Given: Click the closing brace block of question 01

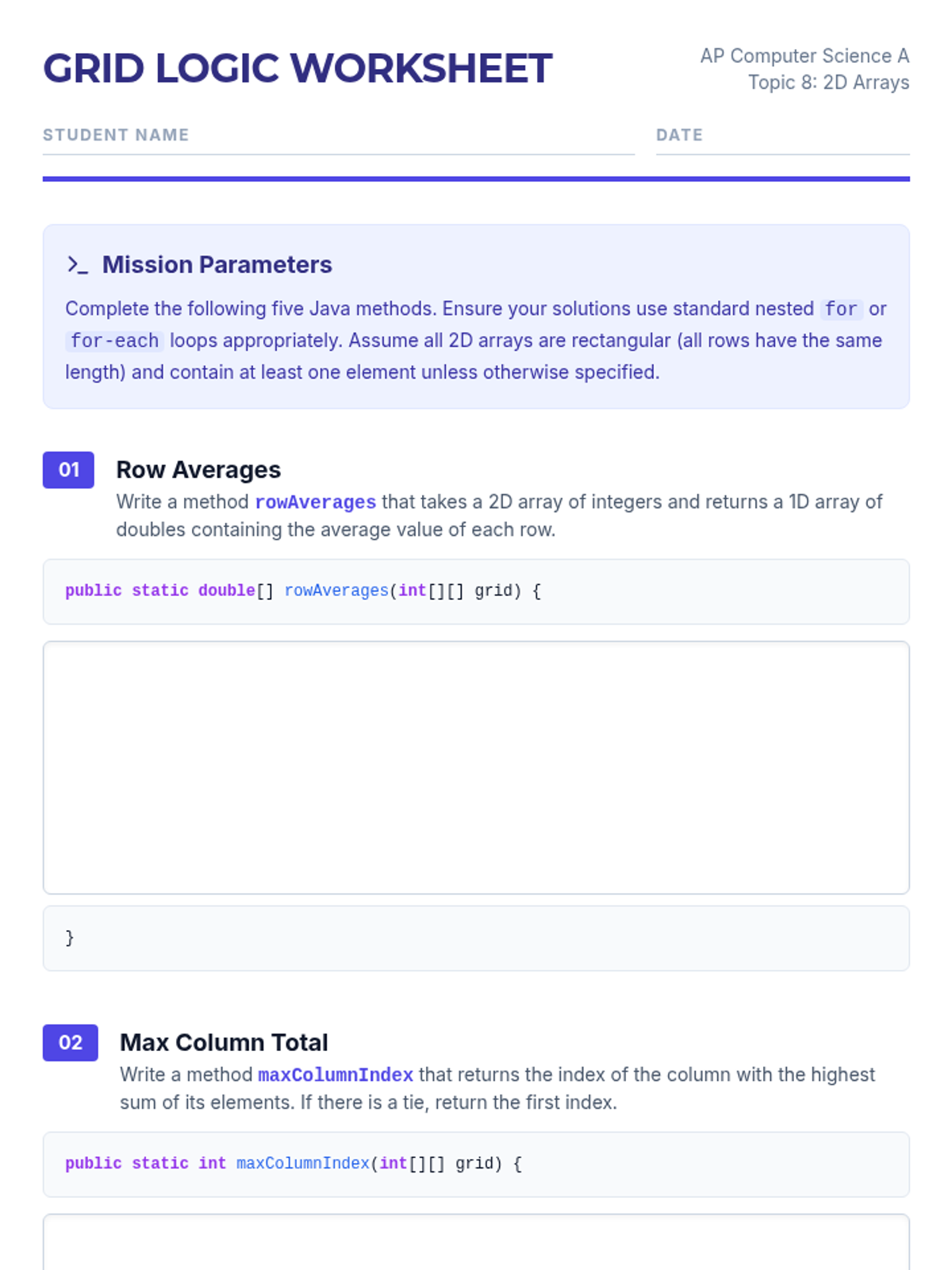Looking at the screenshot, I should [x=476, y=938].
